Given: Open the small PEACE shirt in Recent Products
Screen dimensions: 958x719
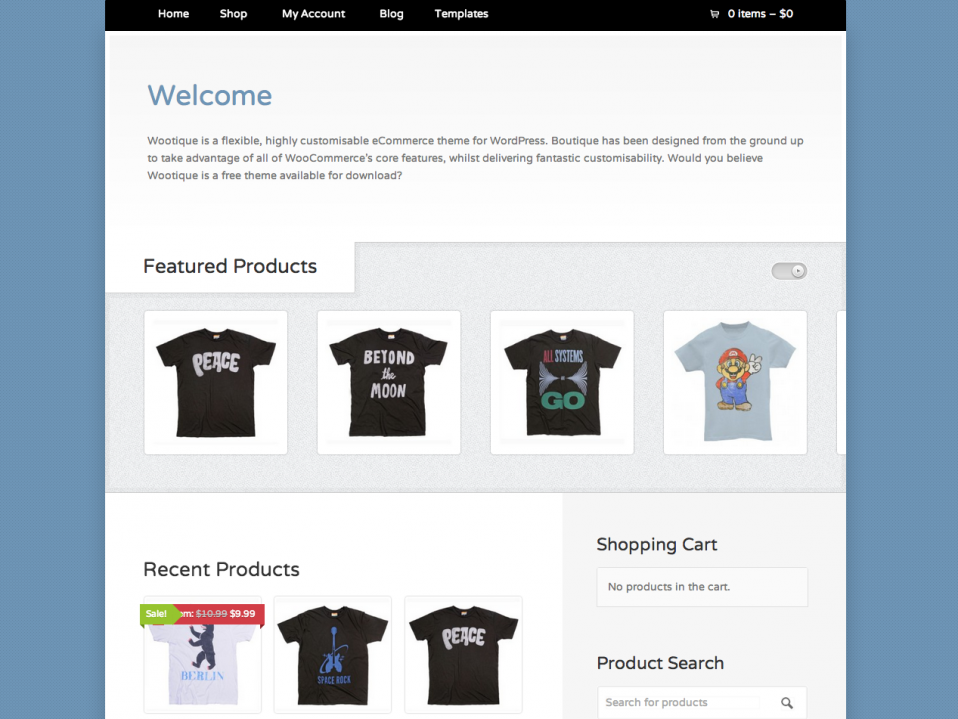Looking at the screenshot, I should [462, 655].
